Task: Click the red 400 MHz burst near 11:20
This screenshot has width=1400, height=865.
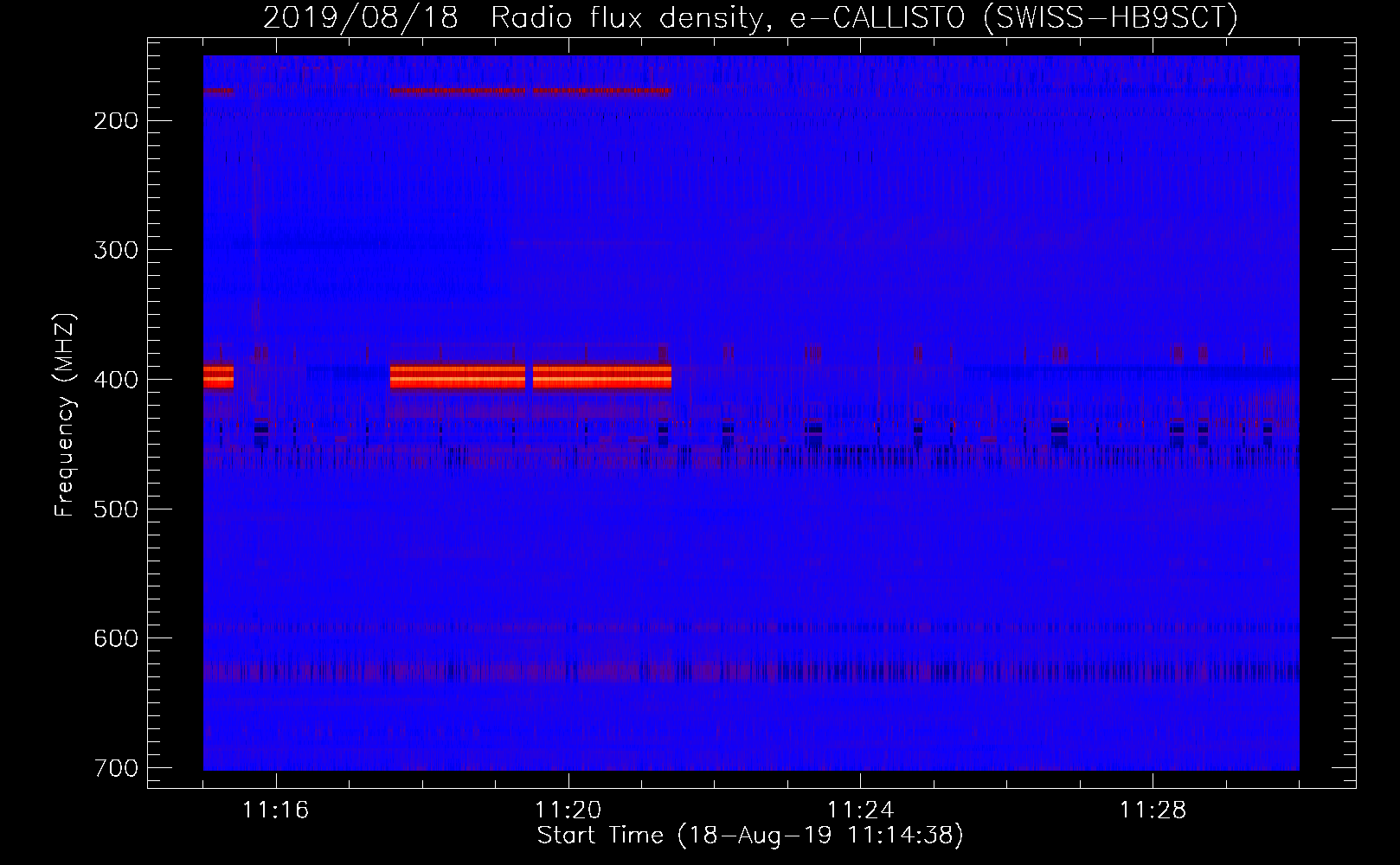Action: pyautogui.click(x=602, y=376)
